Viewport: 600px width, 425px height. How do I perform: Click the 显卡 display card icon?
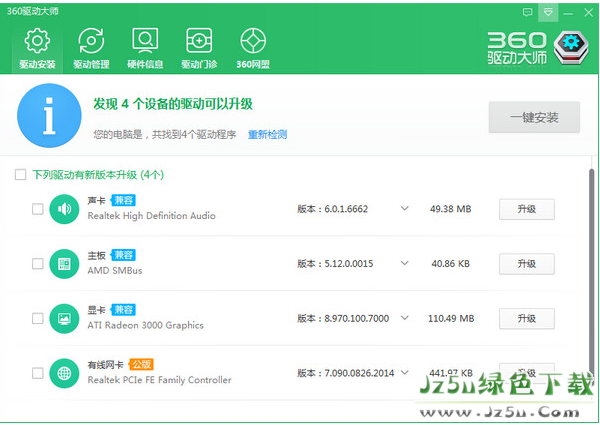tap(64, 318)
